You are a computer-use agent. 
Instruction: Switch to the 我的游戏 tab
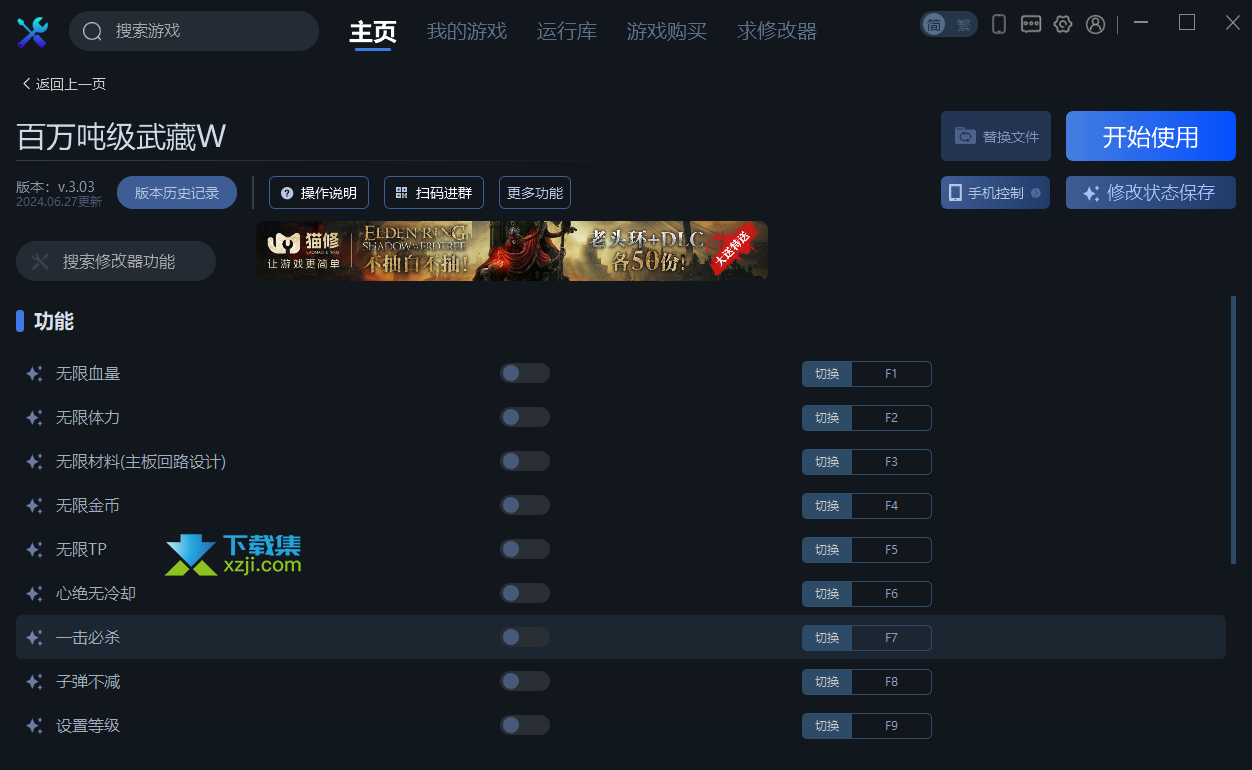467,31
